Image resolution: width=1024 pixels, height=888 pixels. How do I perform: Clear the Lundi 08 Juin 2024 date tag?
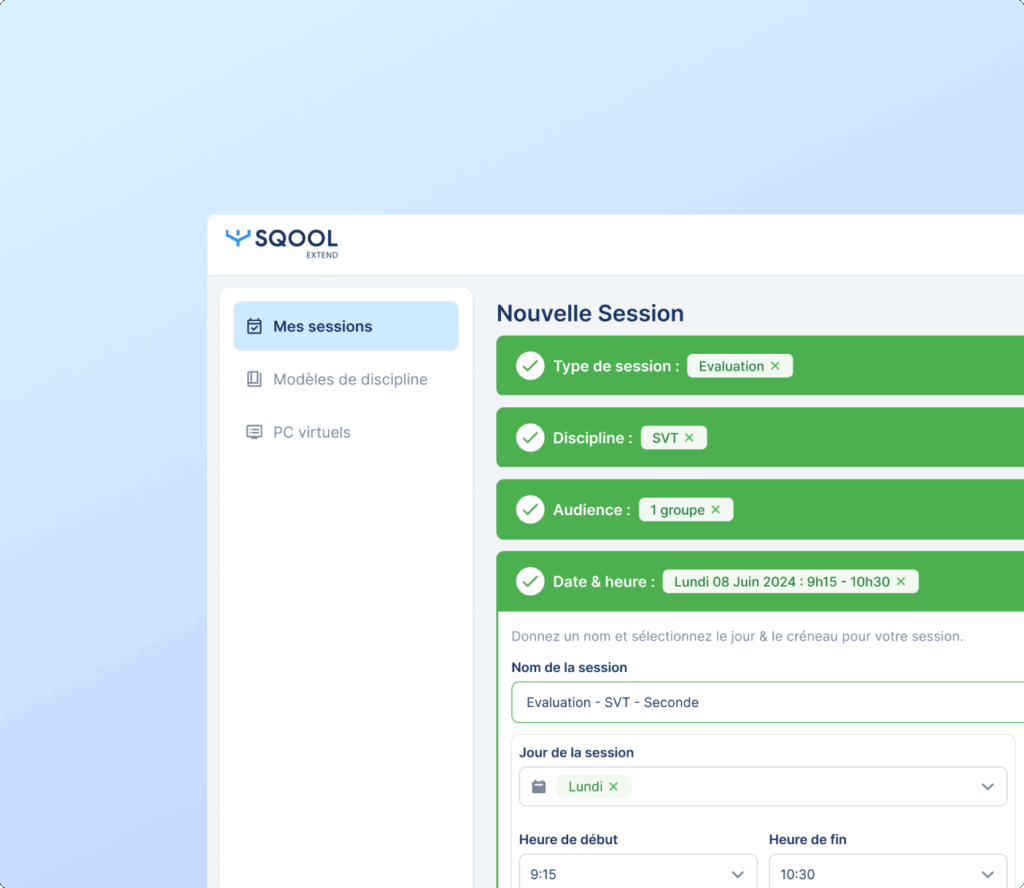click(900, 582)
